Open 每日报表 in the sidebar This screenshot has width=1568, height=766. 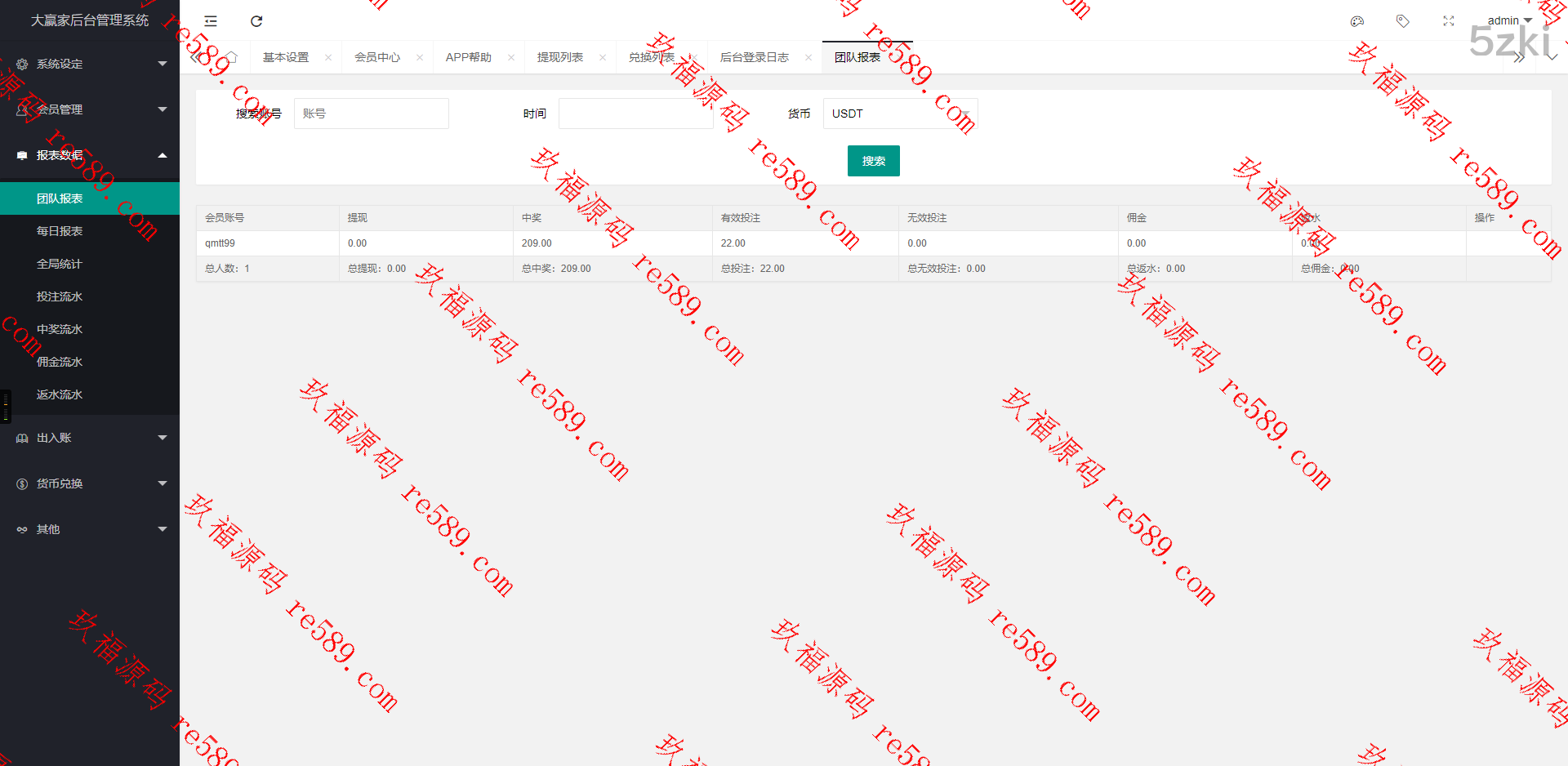click(60, 231)
